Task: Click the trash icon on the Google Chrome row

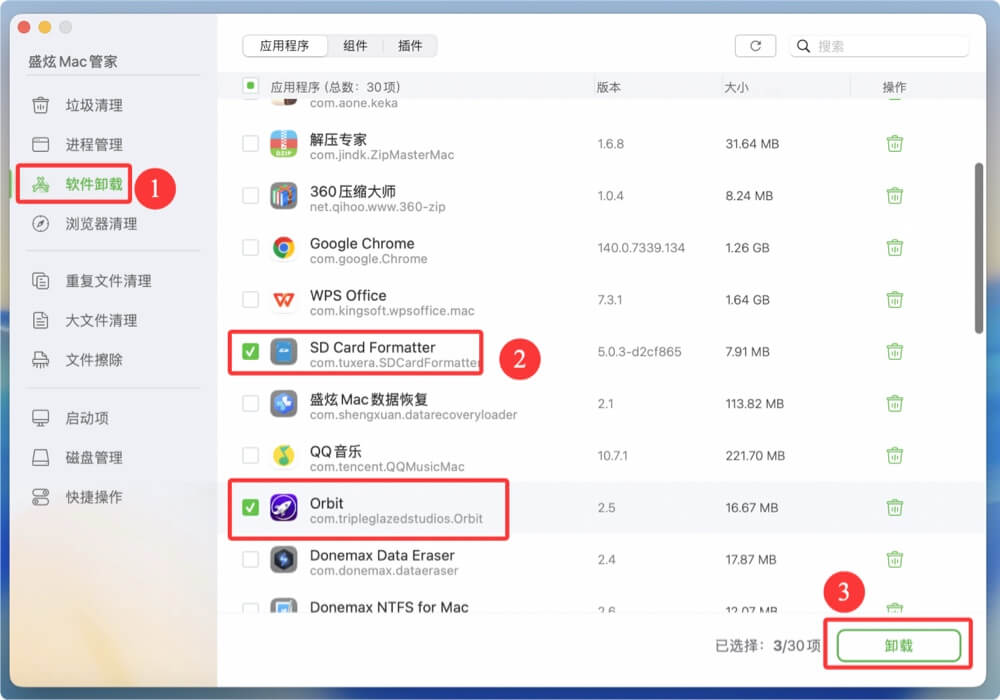Action: click(x=895, y=247)
